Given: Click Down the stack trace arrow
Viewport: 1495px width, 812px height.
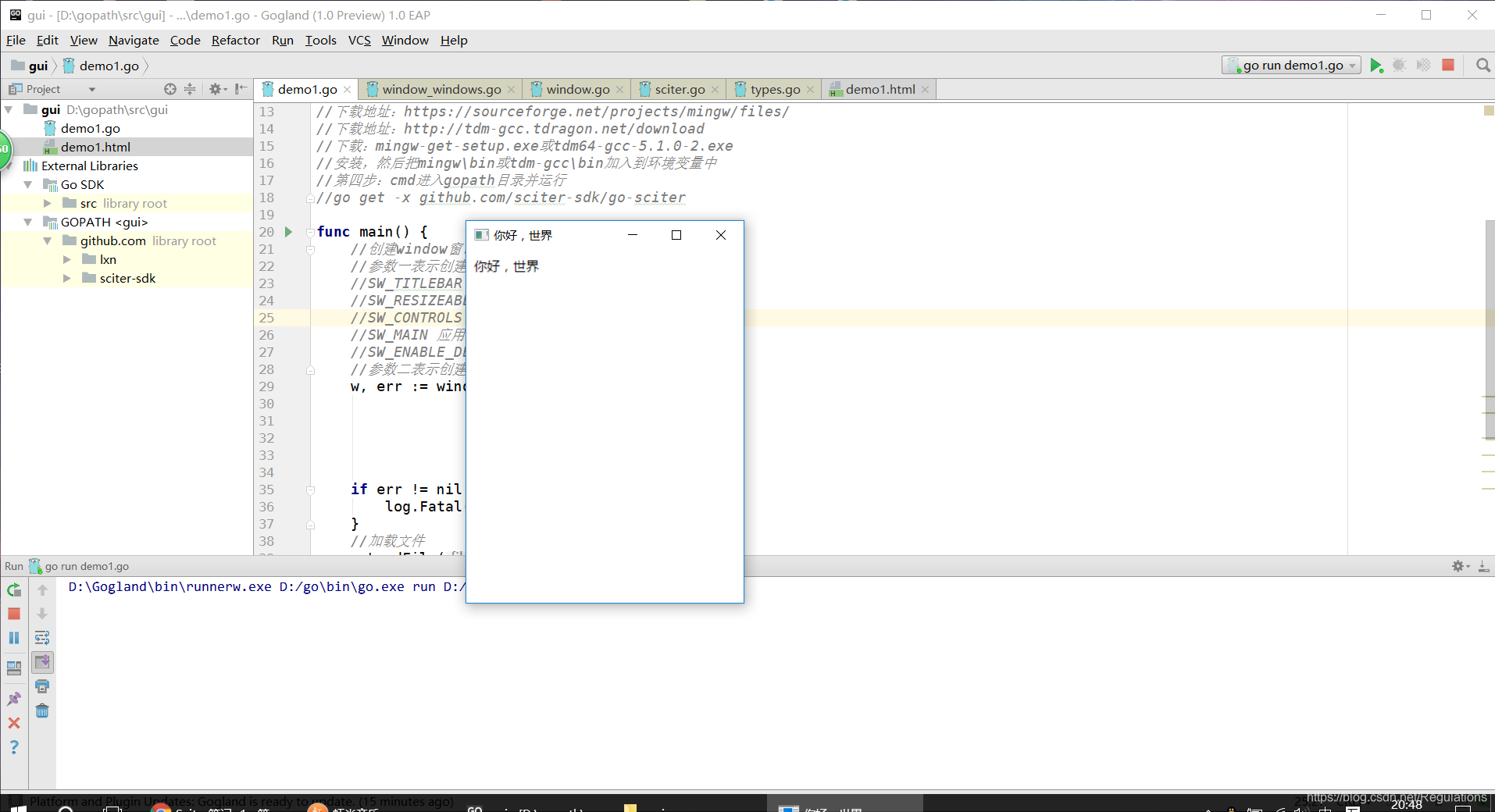Looking at the screenshot, I should pos(42,614).
